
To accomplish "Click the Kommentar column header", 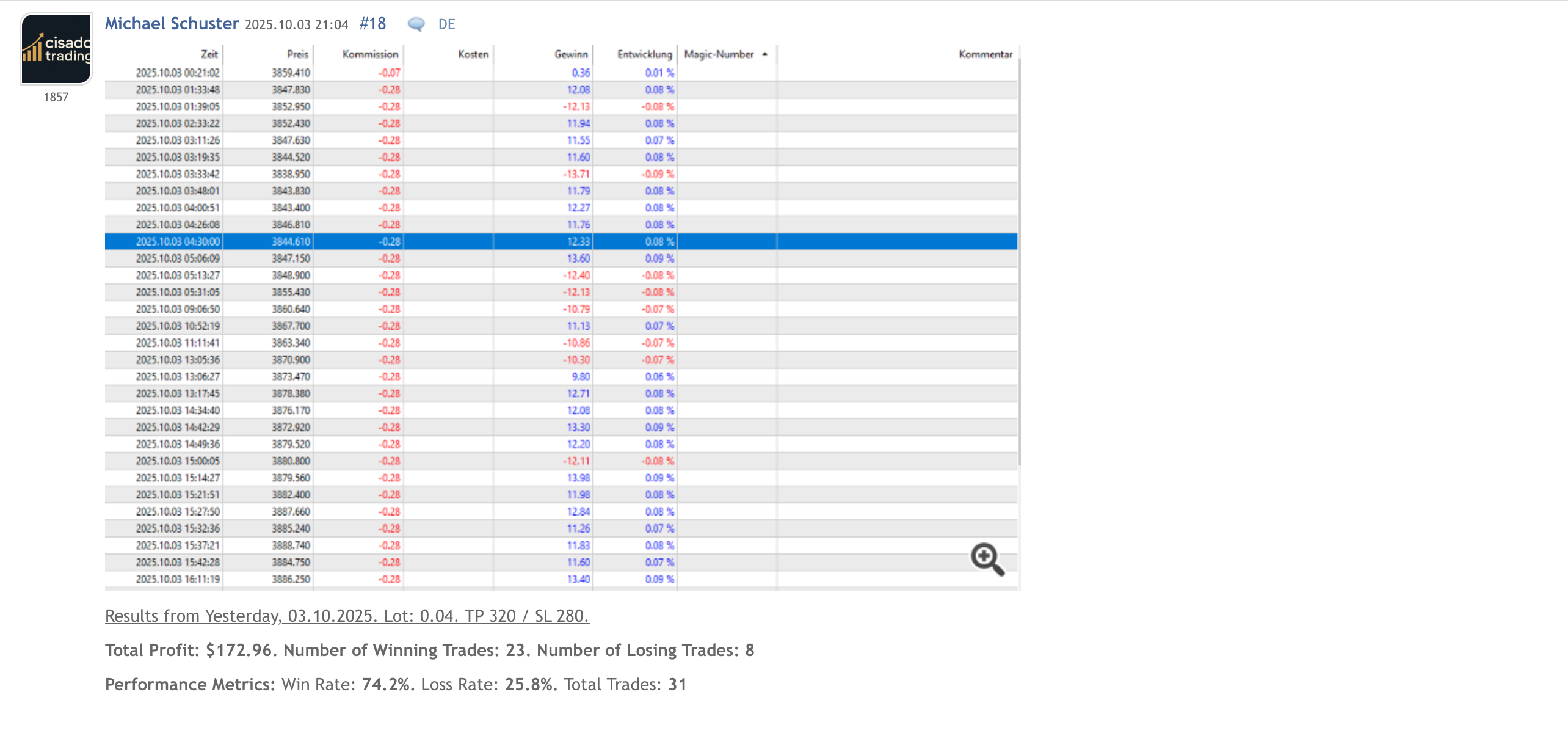I will [985, 54].
